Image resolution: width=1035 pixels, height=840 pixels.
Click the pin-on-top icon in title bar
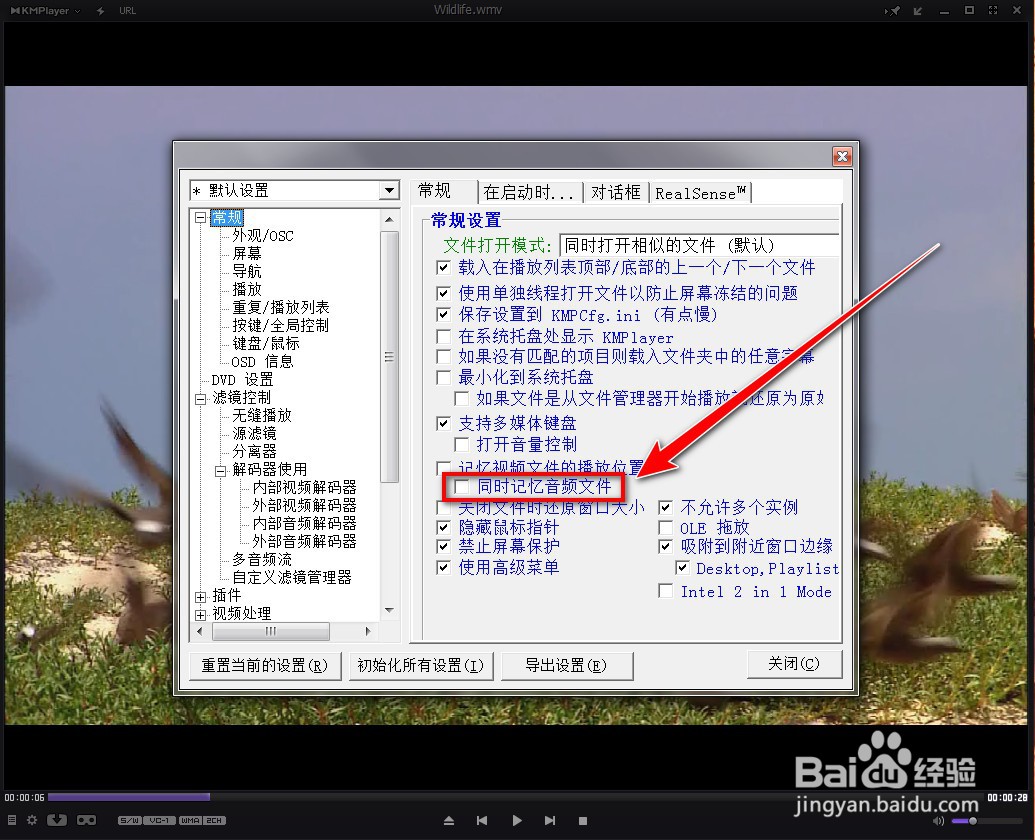click(x=895, y=10)
